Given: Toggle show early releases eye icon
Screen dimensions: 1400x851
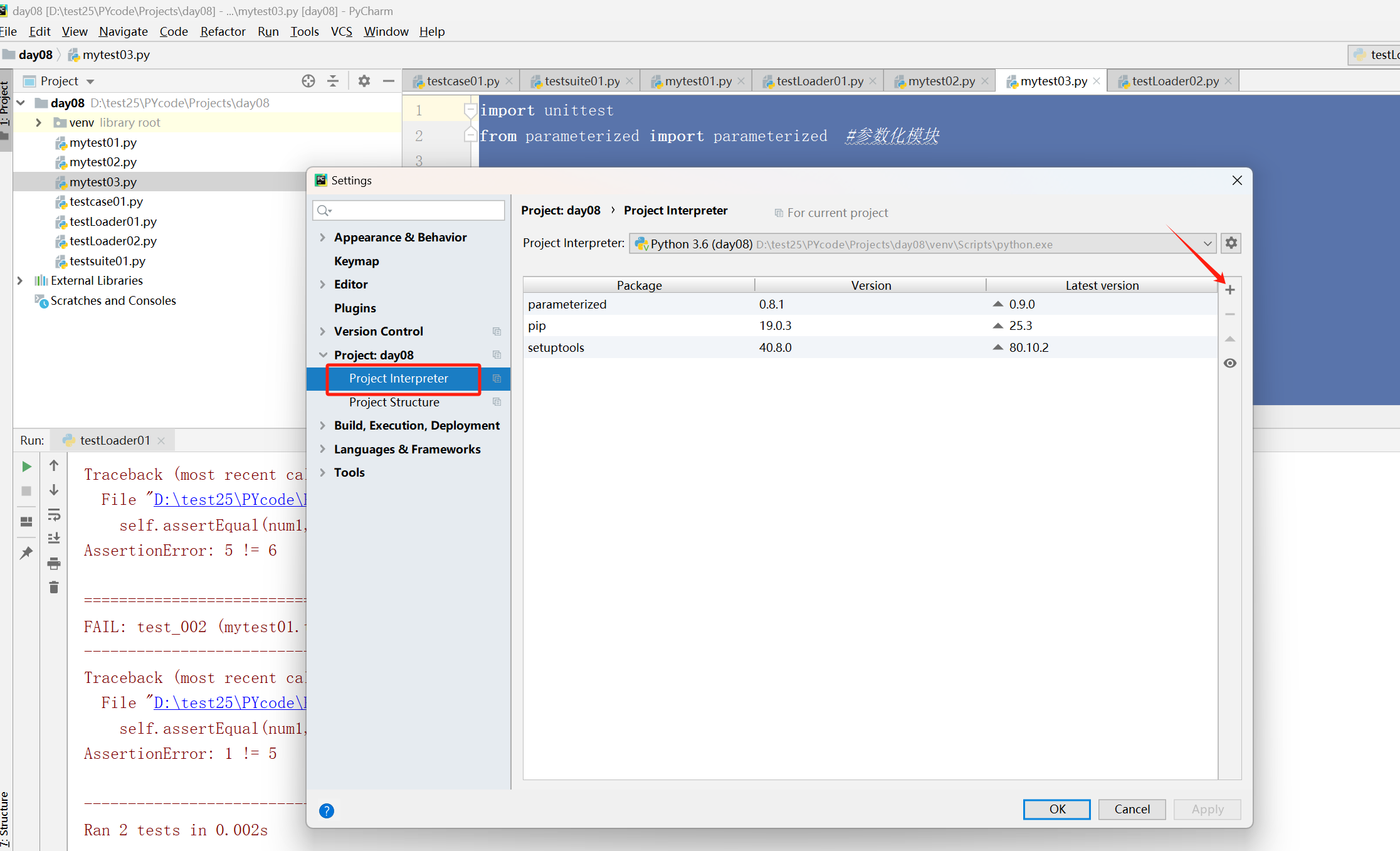Looking at the screenshot, I should point(1229,363).
